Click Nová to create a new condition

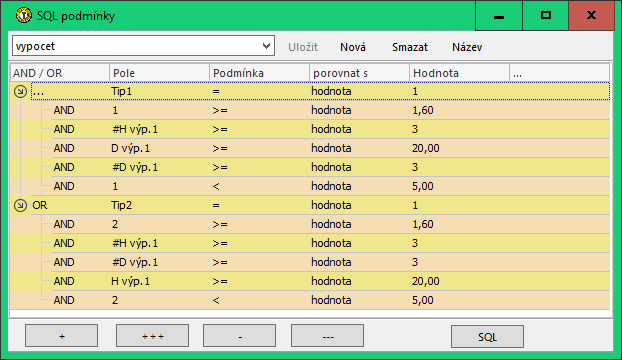[x=353, y=47]
